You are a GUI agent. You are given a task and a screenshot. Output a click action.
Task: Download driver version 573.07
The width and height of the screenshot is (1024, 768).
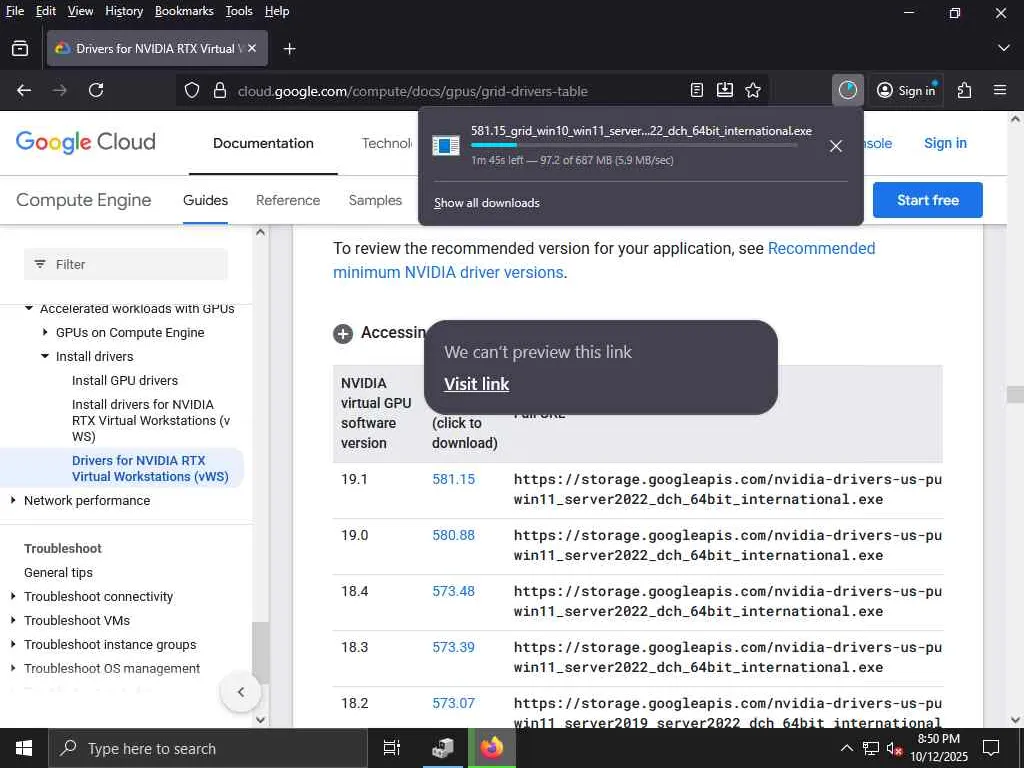[453, 704]
